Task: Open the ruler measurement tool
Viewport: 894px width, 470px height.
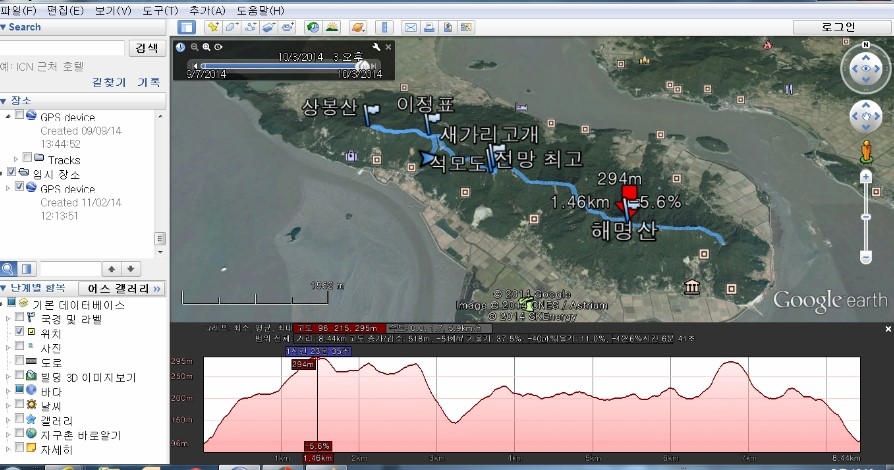Action: coord(384,27)
